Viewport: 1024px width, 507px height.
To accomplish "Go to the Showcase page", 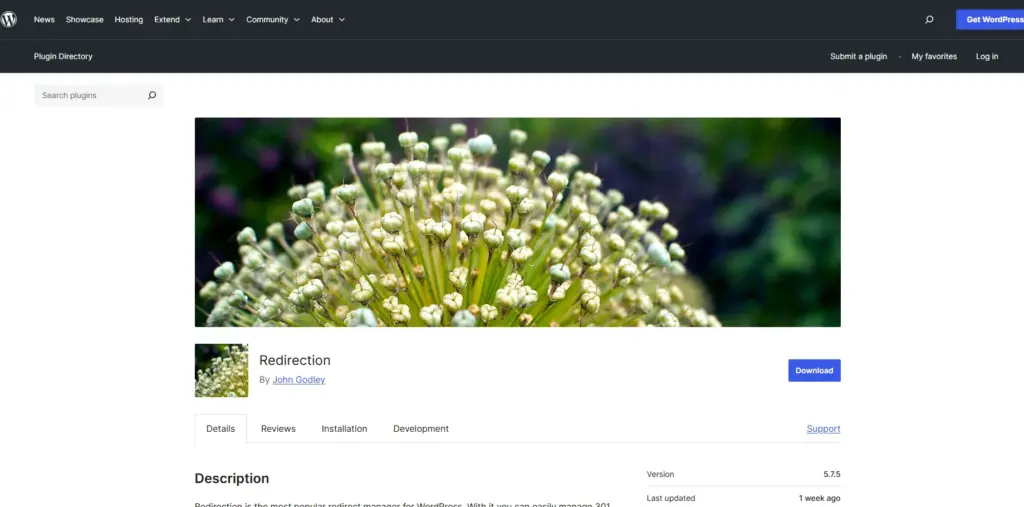I will [84, 19].
